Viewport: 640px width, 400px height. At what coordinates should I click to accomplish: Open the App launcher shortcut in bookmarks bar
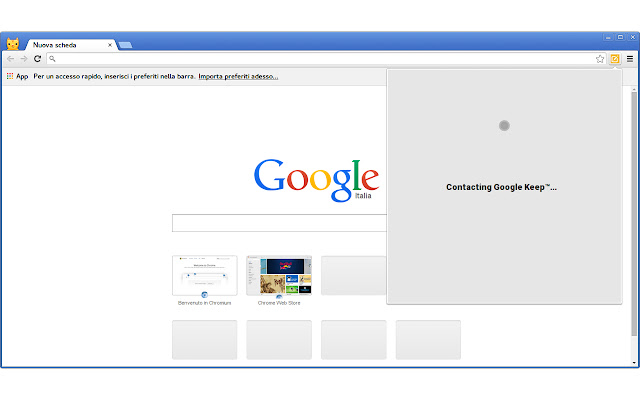click(x=17, y=76)
